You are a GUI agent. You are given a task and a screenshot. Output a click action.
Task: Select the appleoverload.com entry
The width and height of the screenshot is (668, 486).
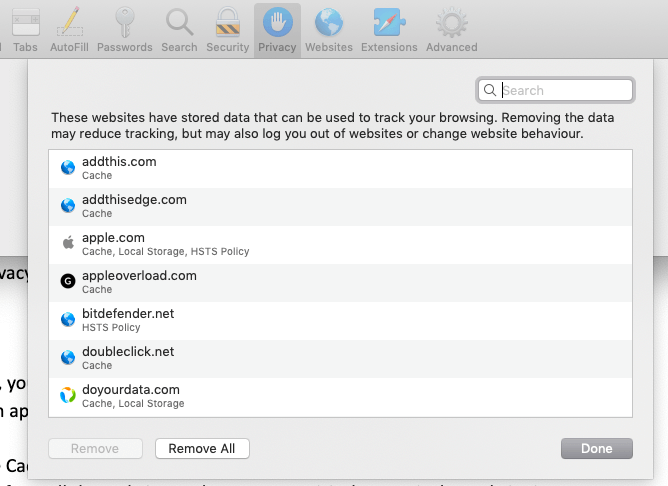pyautogui.click(x=340, y=283)
